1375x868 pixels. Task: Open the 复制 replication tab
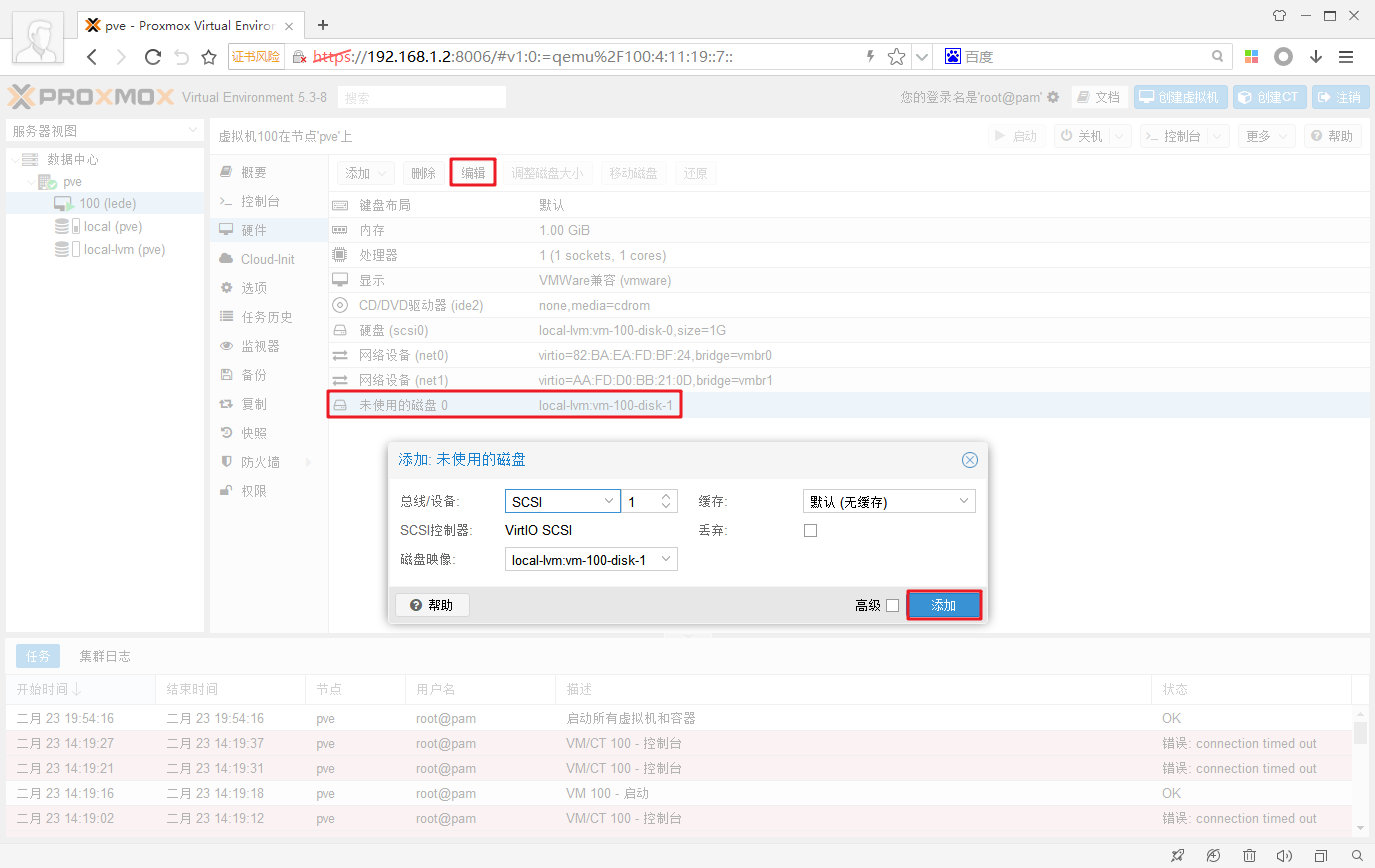[x=254, y=404]
